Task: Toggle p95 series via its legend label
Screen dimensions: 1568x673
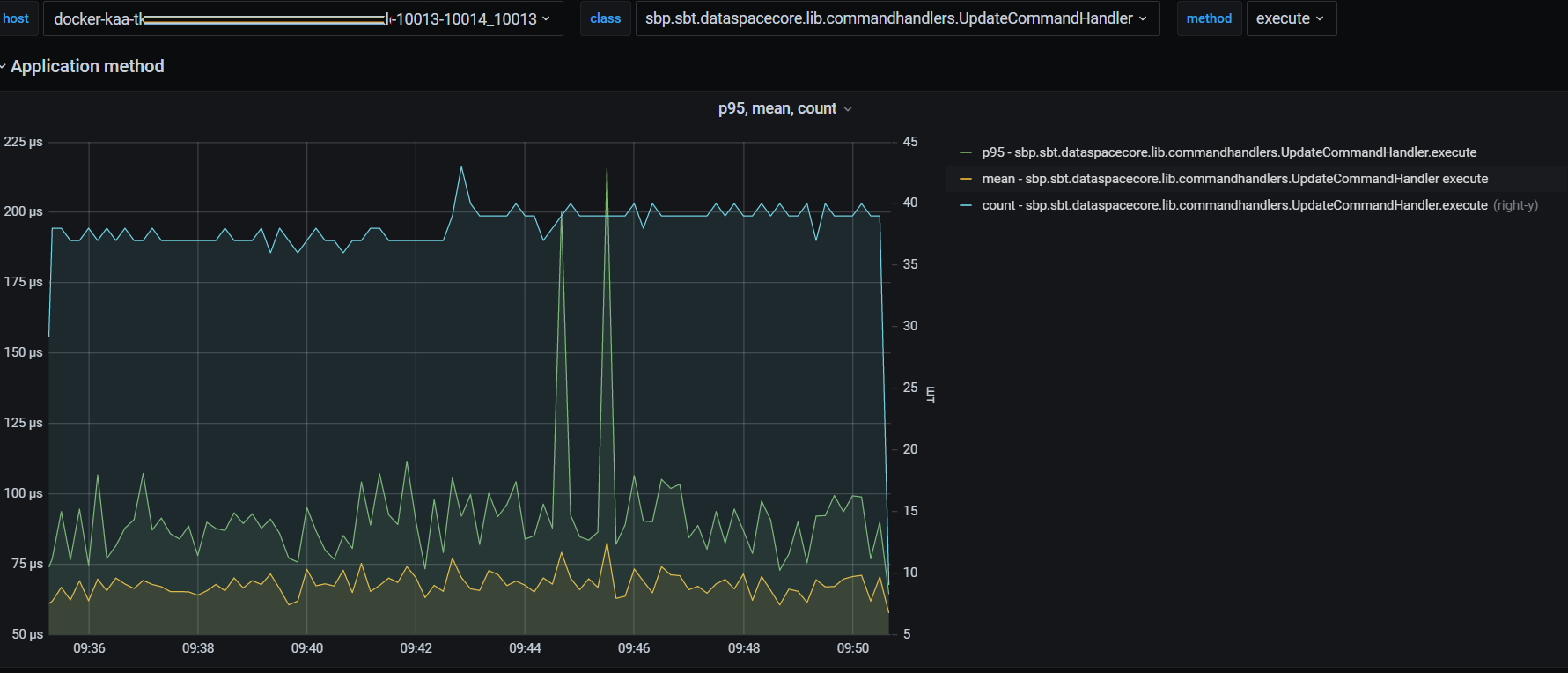Action: [1229, 152]
